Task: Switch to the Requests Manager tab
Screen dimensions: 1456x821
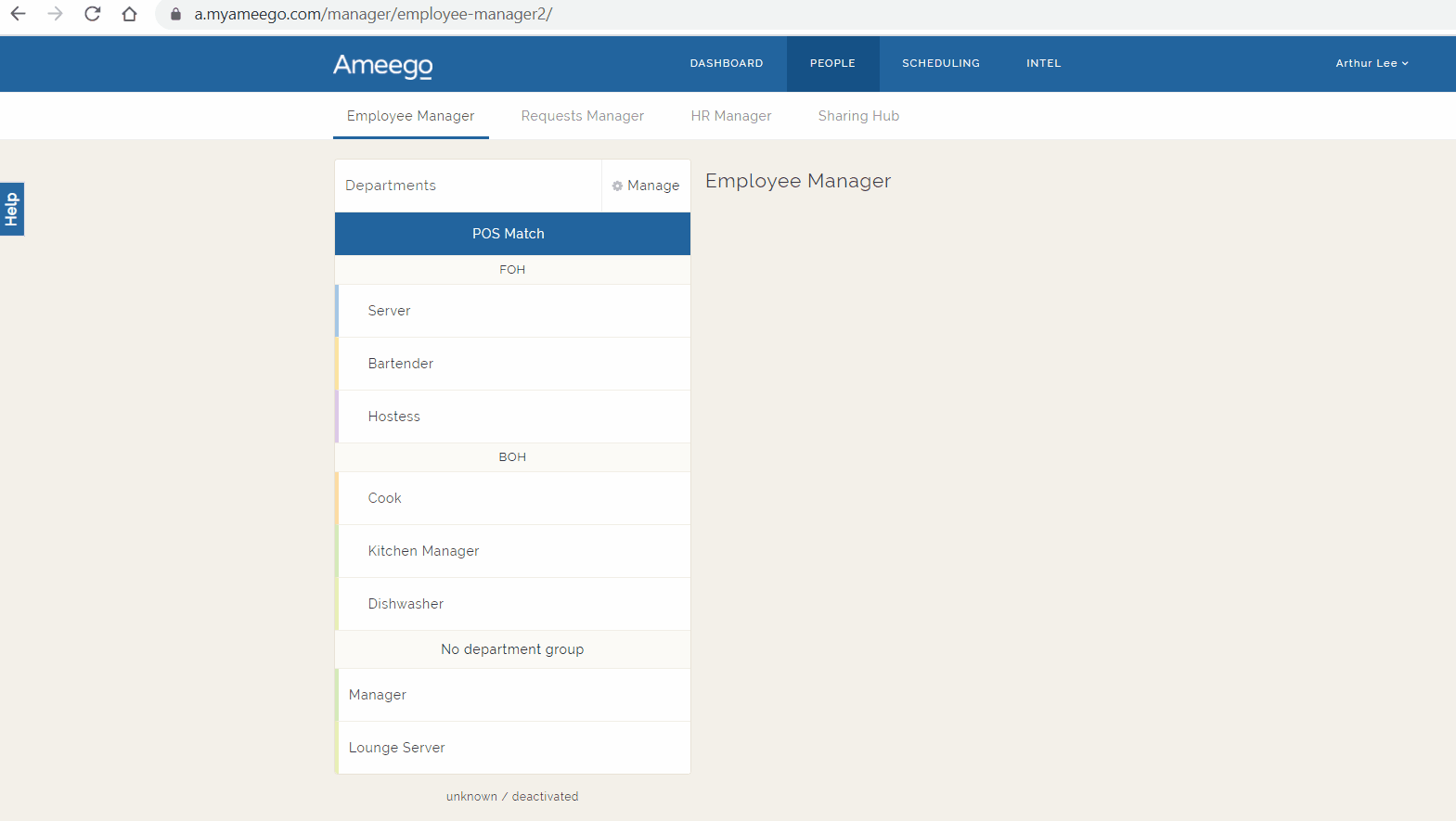Action: [x=582, y=116]
